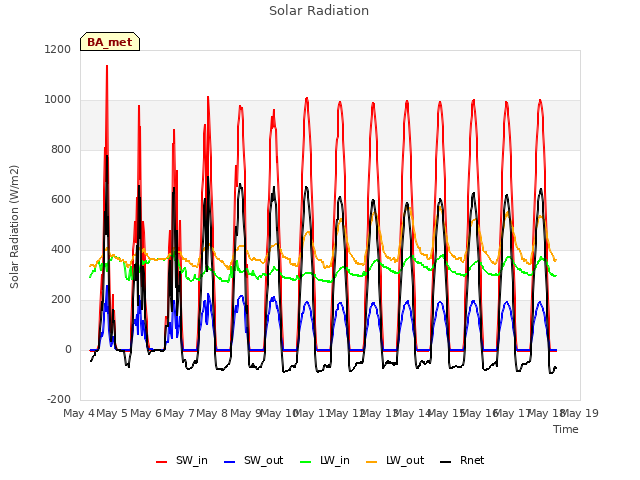Click the blue SW_out legend swatch
Image resolution: width=640 pixels, height=480 pixels.
click(x=230, y=462)
